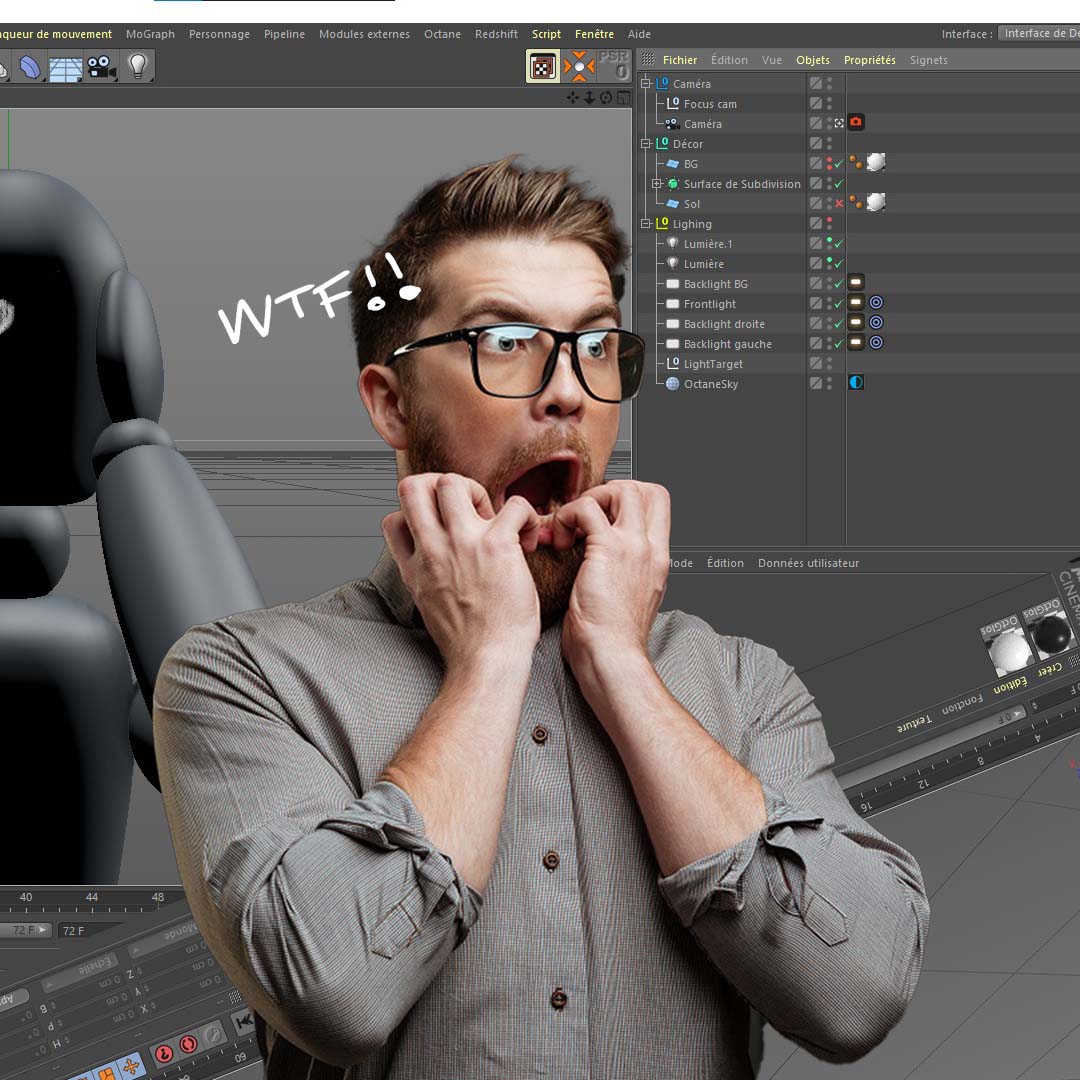This screenshot has height=1080, width=1080.
Task: Click the protection tag on Caméra row
Action: click(839, 123)
